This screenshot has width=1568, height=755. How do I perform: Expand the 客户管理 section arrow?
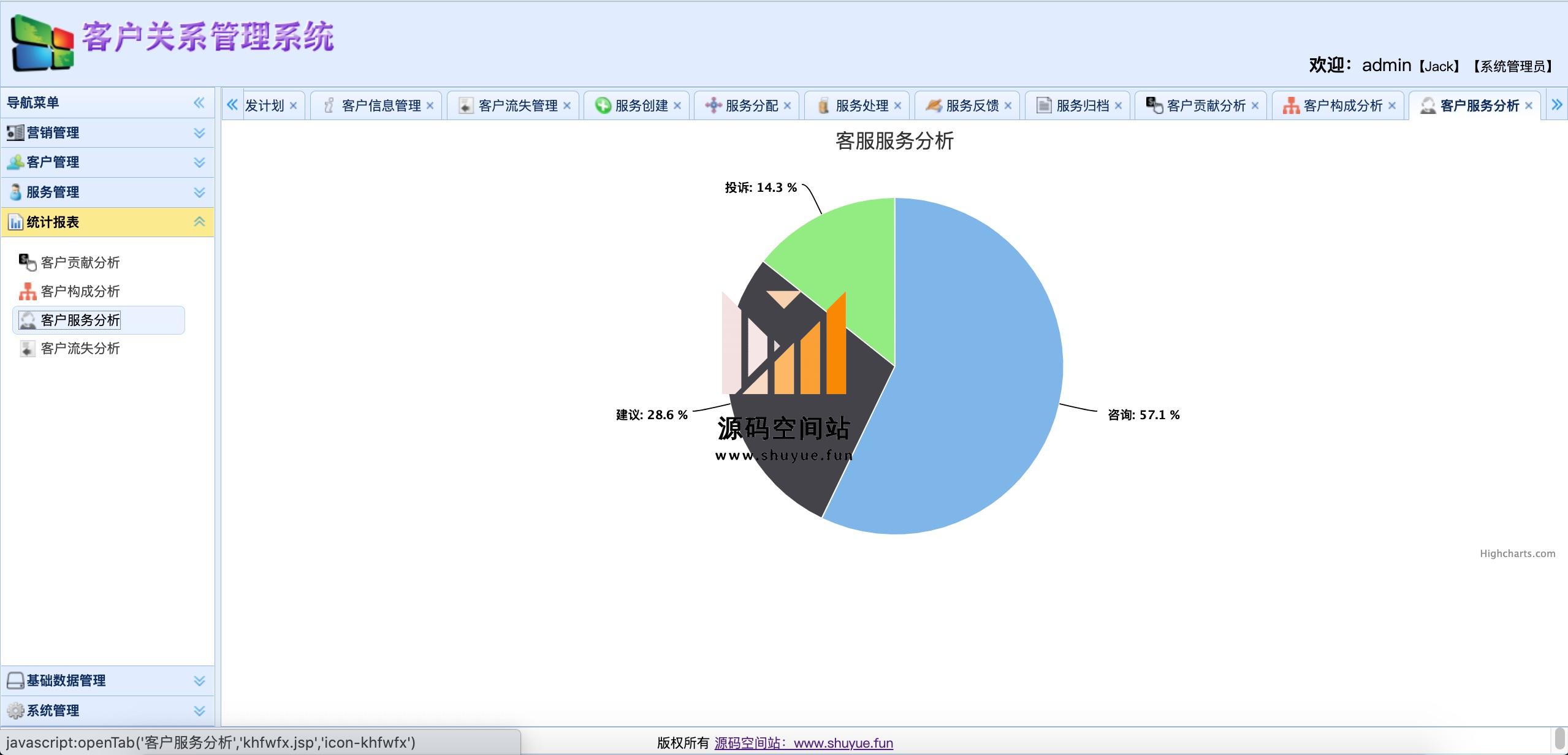coord(199,162)
